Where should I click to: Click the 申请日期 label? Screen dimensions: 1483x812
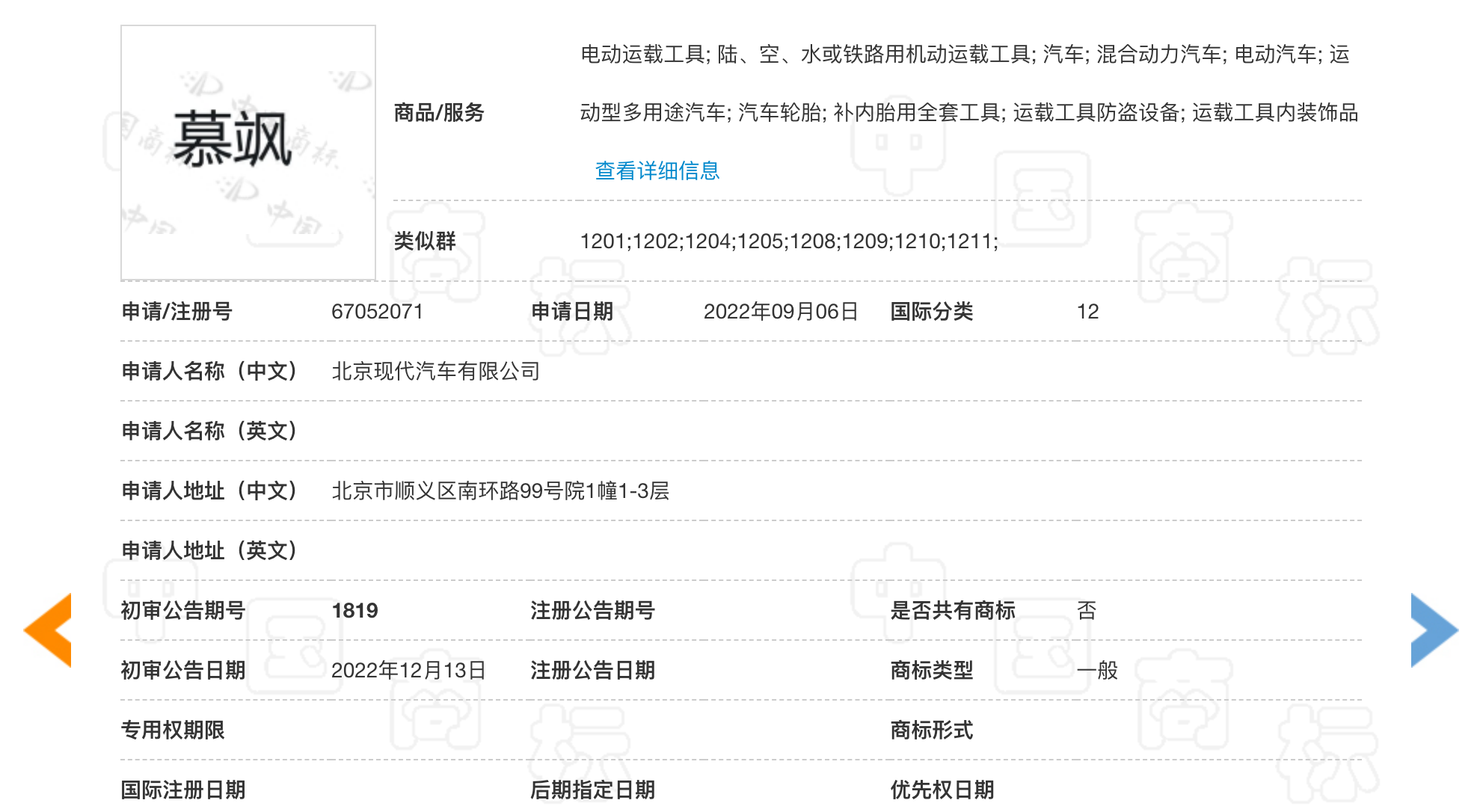[572, 311]
